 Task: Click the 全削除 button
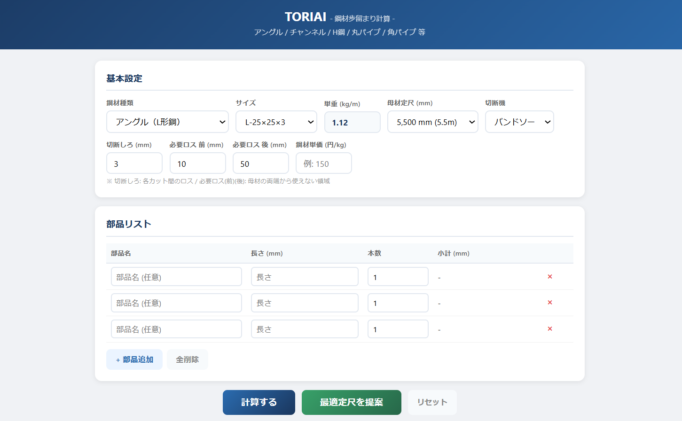[187, 359]
